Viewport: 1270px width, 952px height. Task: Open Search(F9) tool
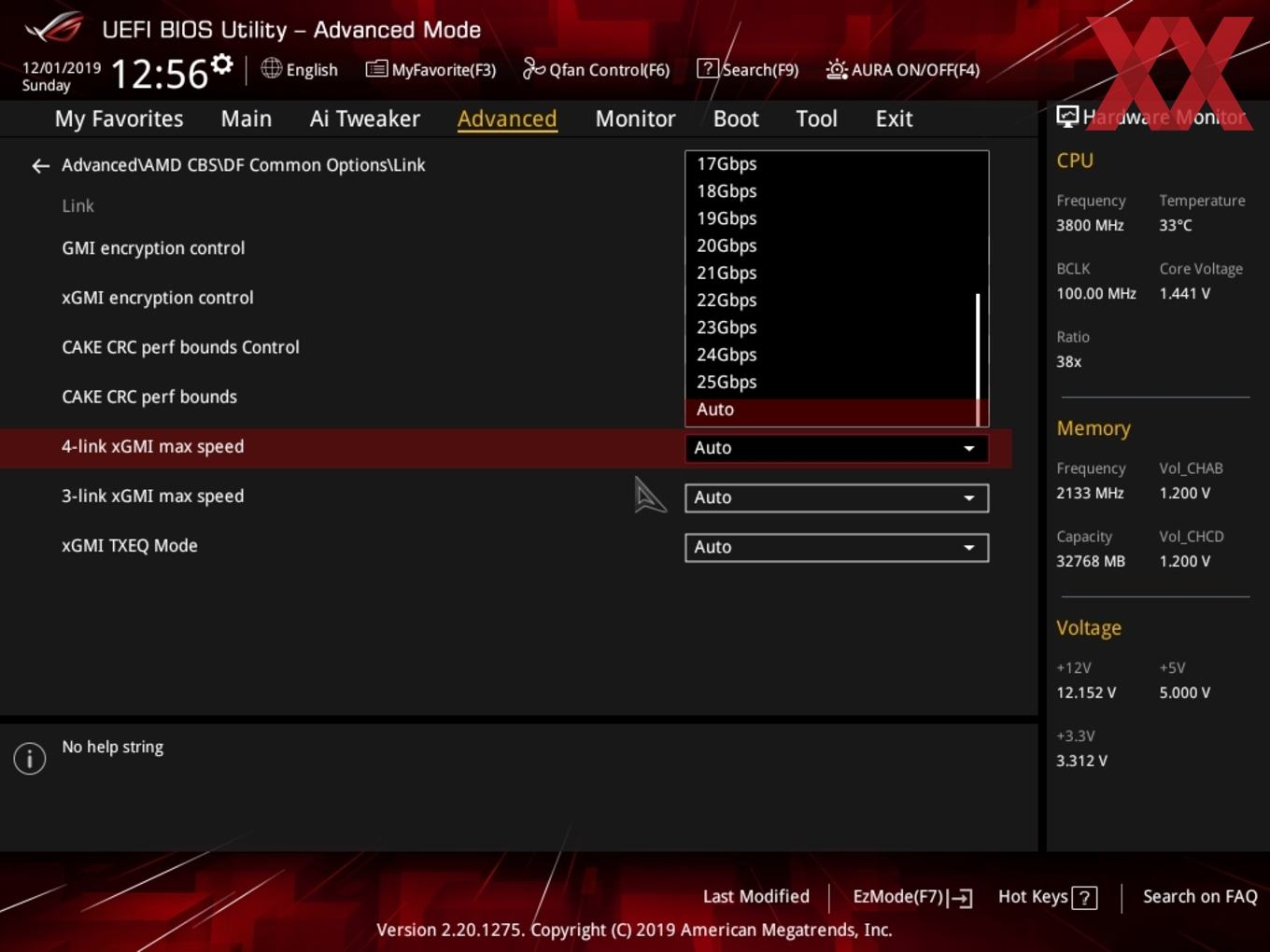point(748,69)
